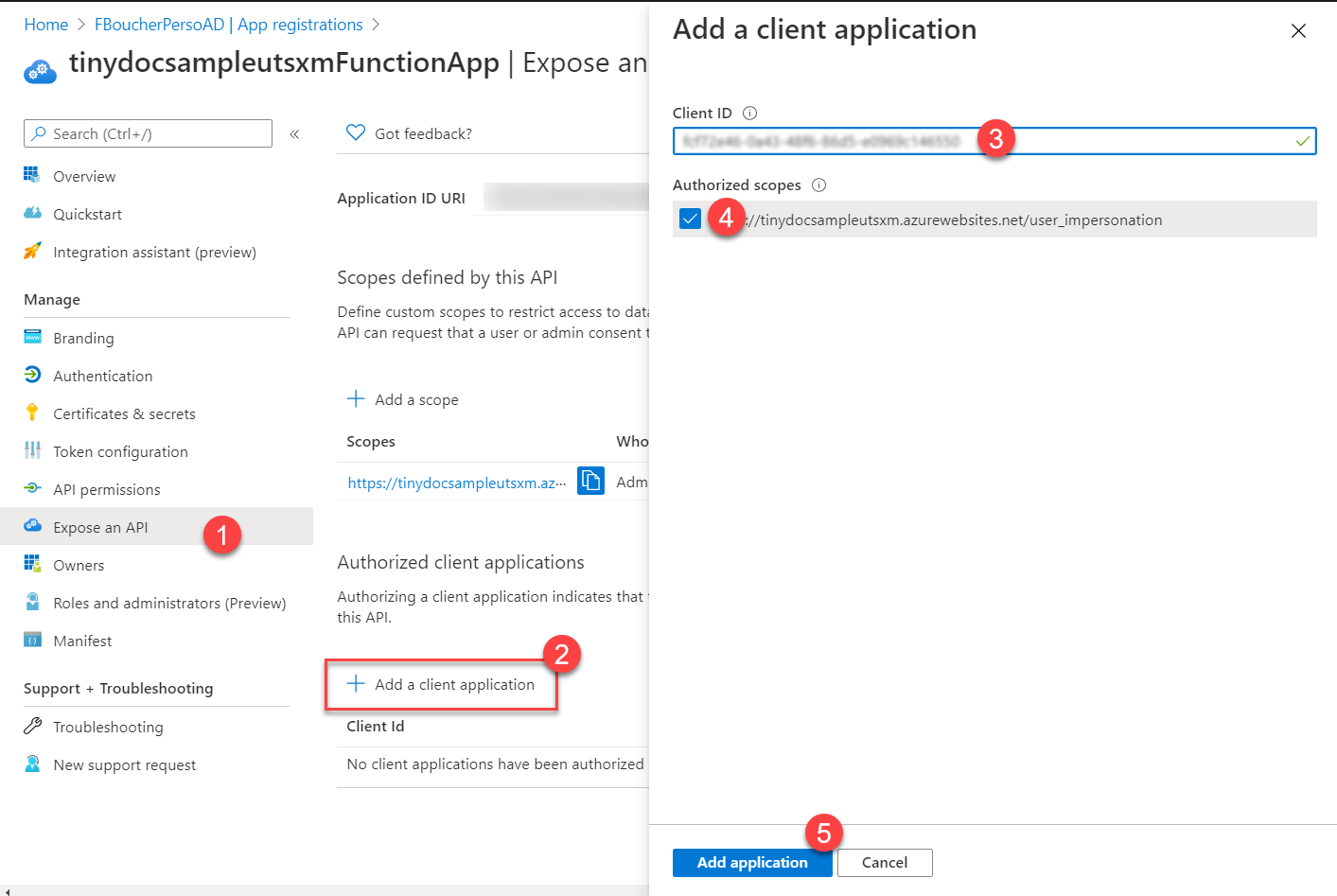Viewport: 1337px width, 896px height.
Task: Click the app registration cloud icon in the title
Action: pyautogui.click(x=40, y=71)
